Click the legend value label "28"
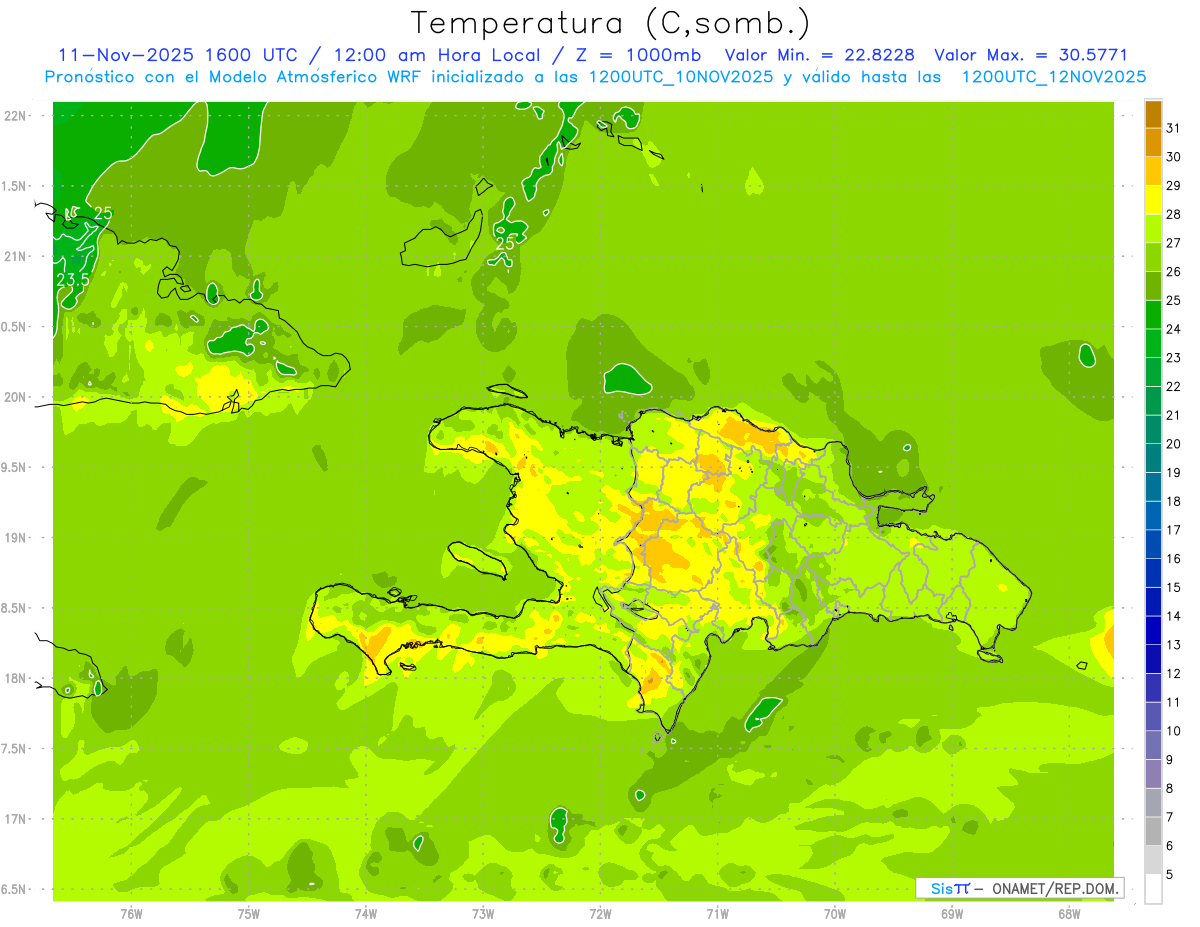The image size is (1200, 927). click(1174, 214)
